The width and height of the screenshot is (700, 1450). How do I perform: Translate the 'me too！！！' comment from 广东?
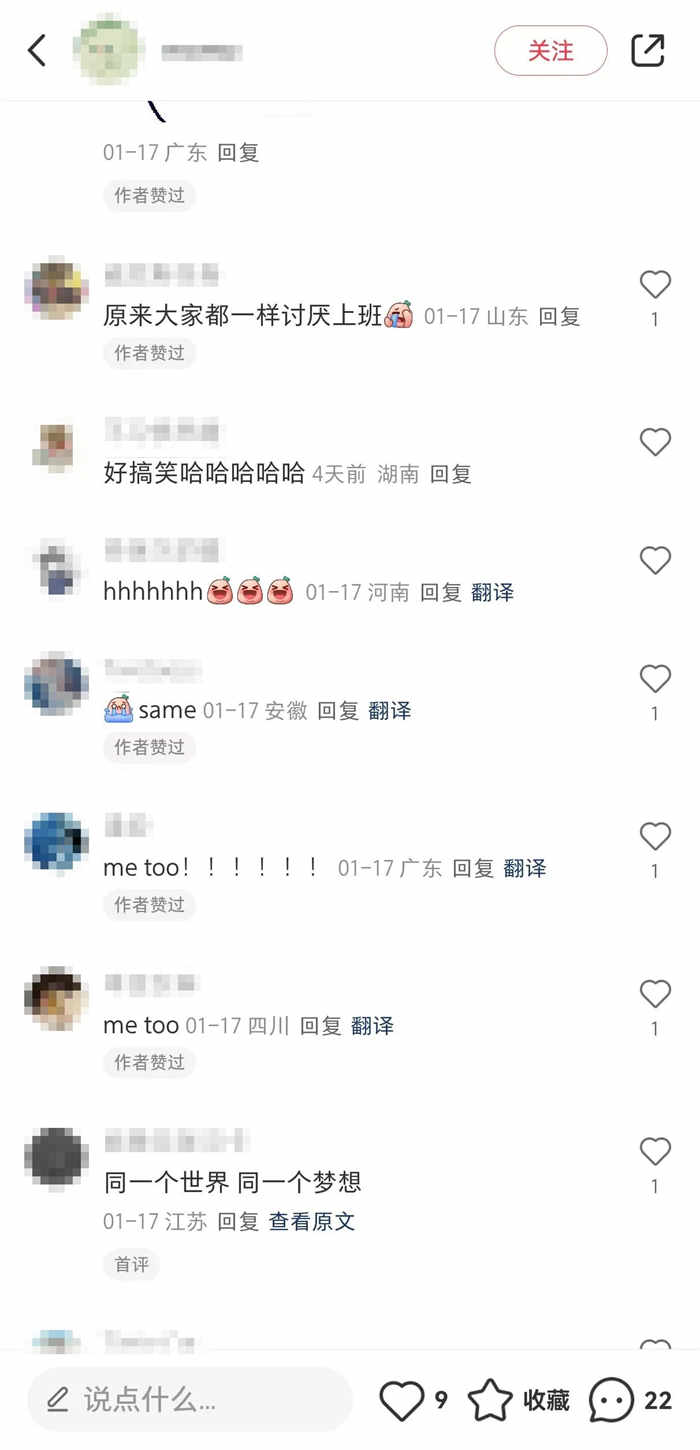coord(525,868)
